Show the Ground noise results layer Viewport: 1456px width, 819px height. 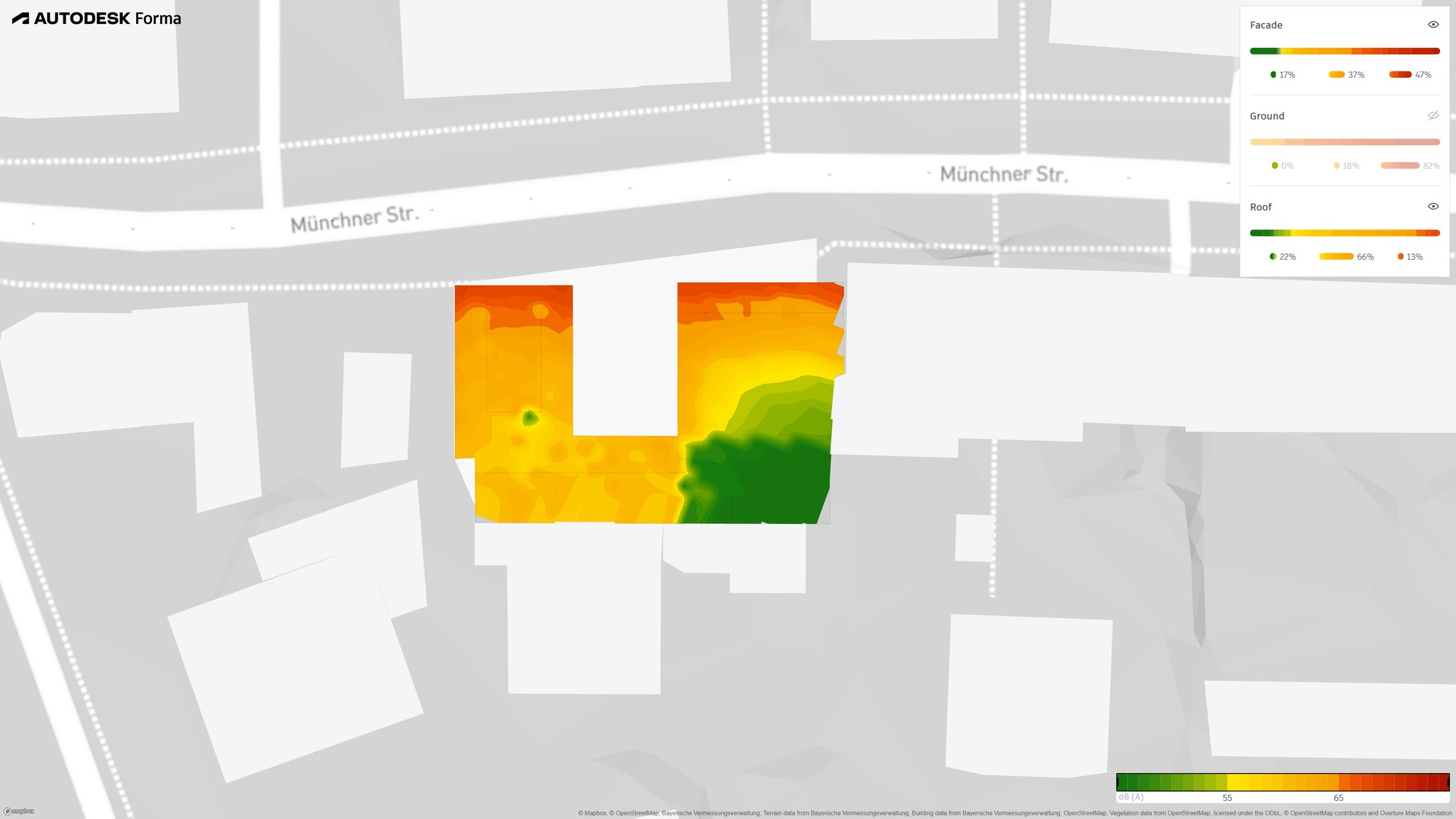point(1433,116)
